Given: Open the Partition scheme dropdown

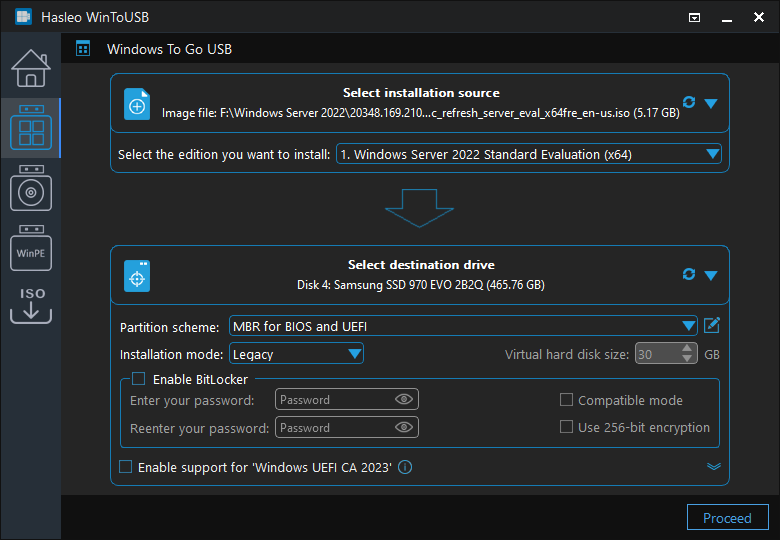Looking at the screenshot, I should 463,326.
